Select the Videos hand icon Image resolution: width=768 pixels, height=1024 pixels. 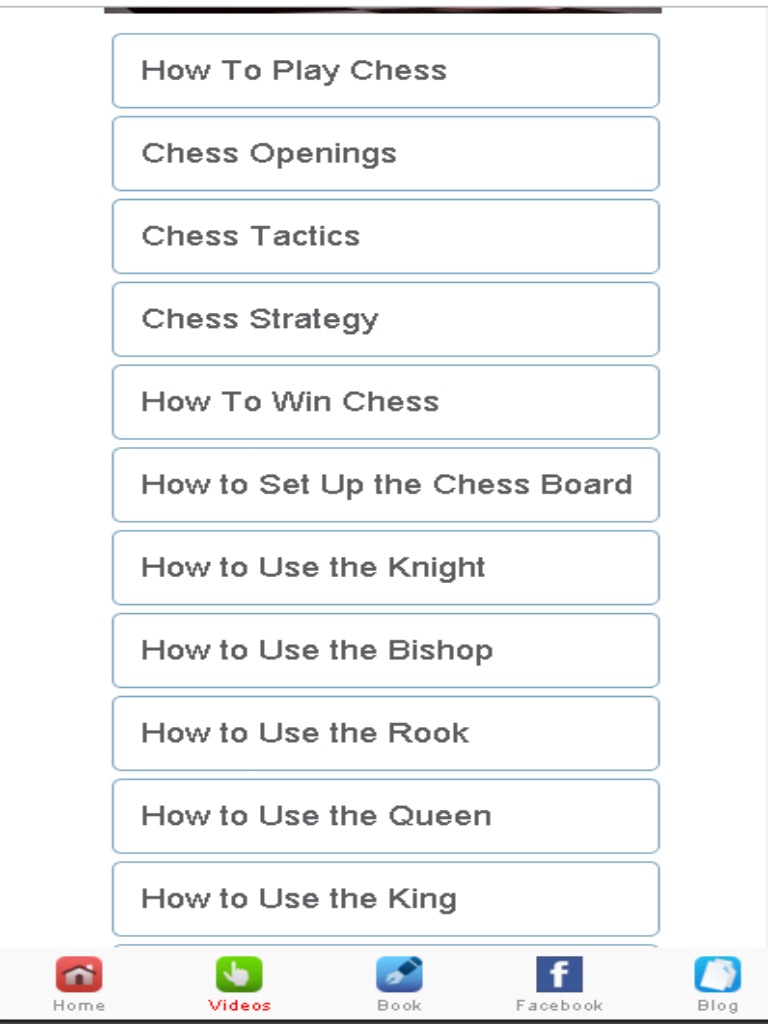(239, 974)
